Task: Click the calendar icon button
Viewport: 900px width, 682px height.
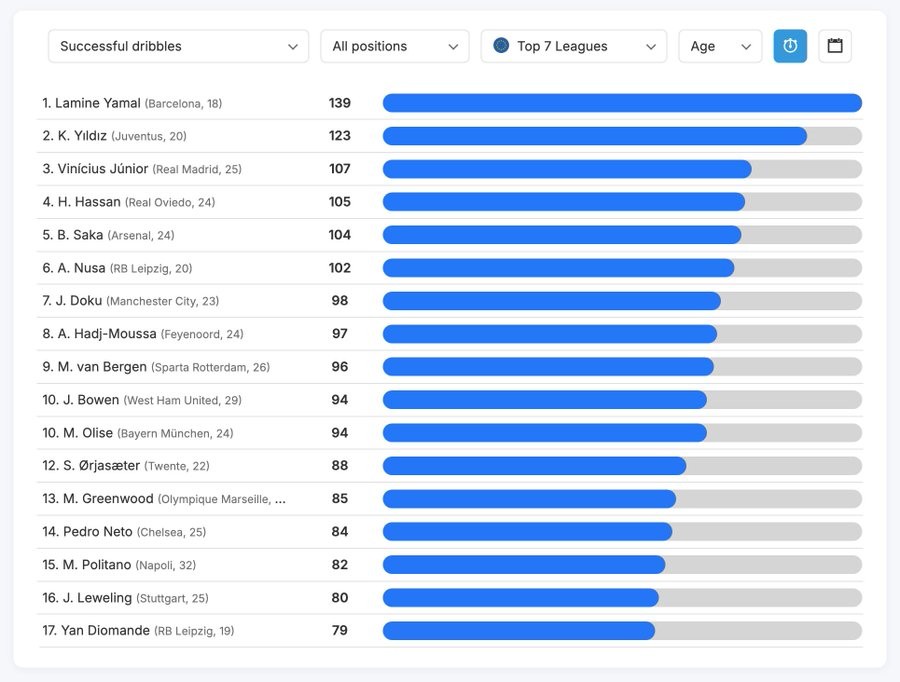Action: tap(835, 46)
